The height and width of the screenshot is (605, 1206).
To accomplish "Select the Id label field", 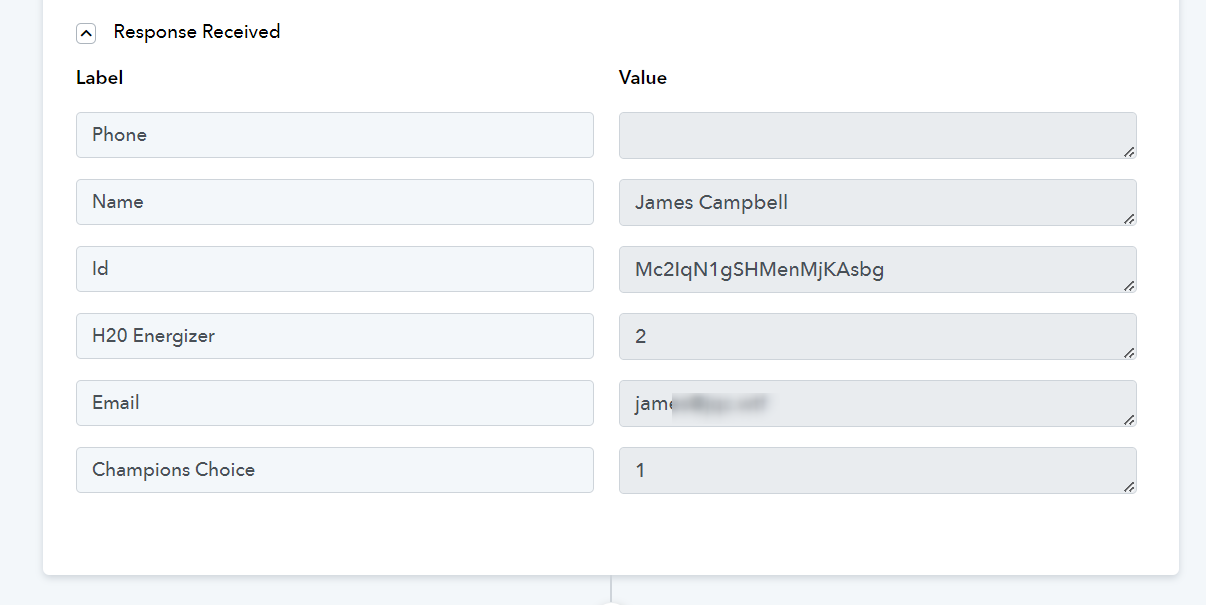I will (x=335, y=269).
